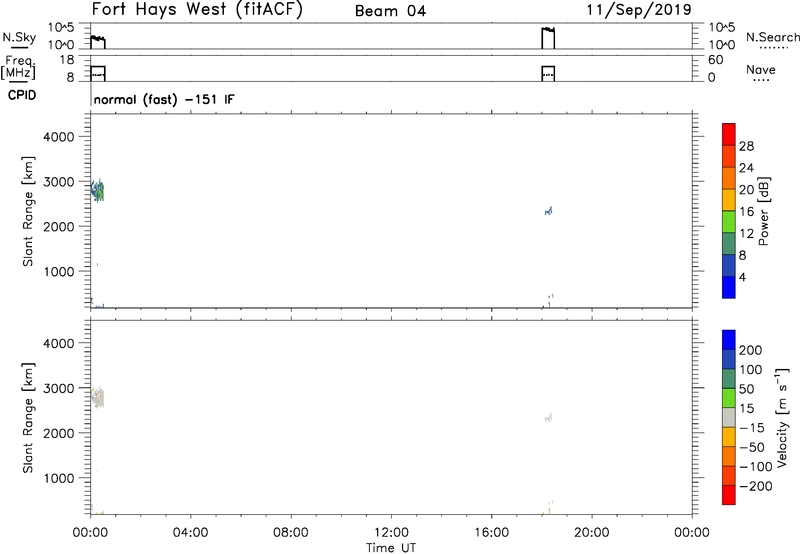Click the 'Power [dB]' colorbar title
800x554 pixels.
pos(764,211)
